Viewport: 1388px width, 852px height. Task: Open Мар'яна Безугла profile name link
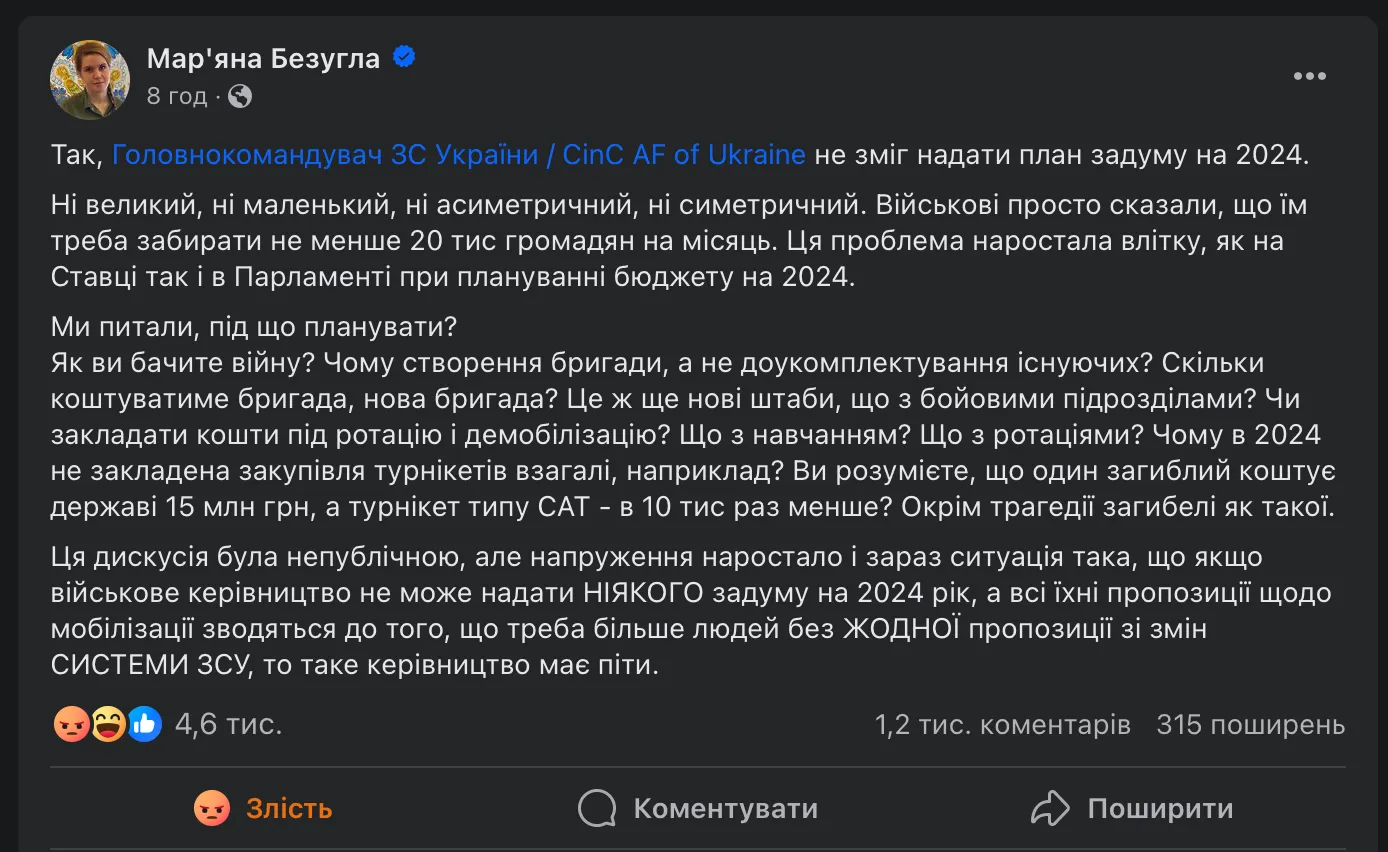(263, 59)
